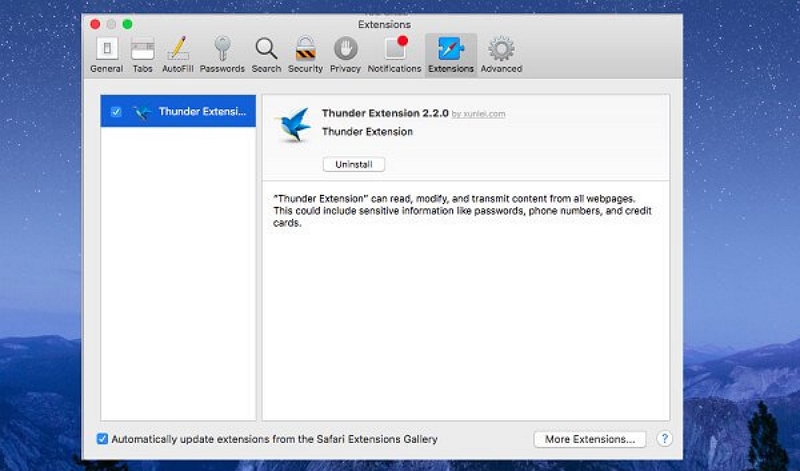This screenshot has width=800, height=471.
Task: Open the Privacy preferences pane
Action: pos(345,55)
